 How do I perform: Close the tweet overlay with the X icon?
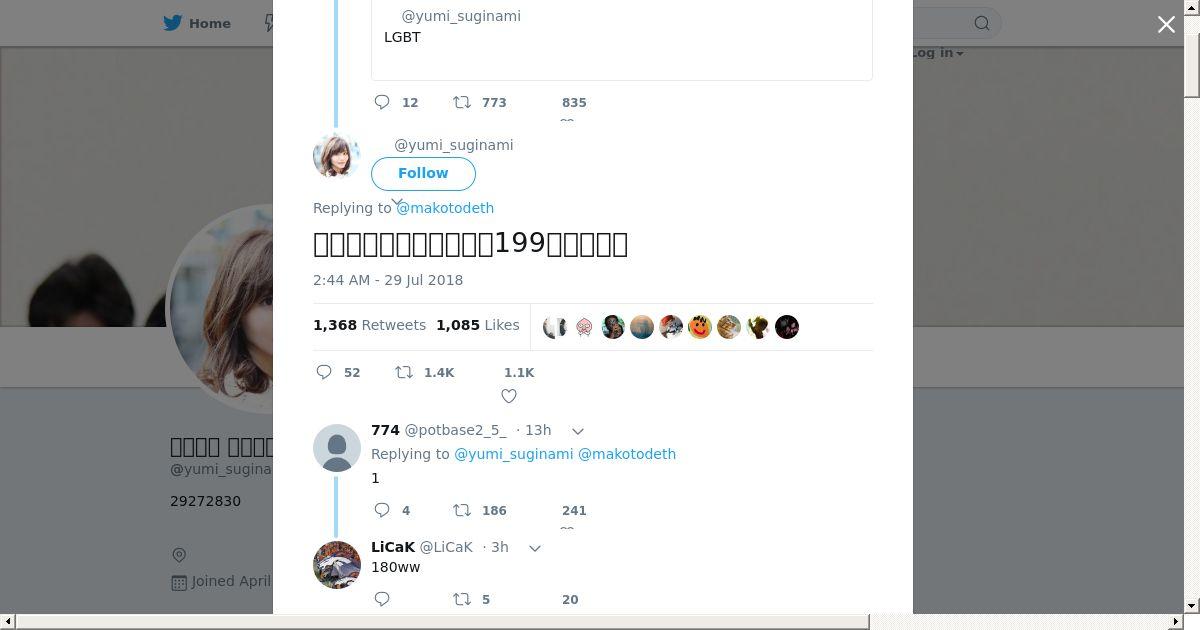[x=1166, y=24]
